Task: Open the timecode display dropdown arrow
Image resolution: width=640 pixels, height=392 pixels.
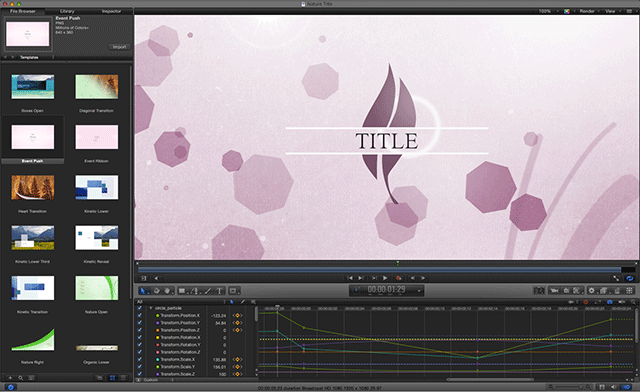Action: (419, 291)
